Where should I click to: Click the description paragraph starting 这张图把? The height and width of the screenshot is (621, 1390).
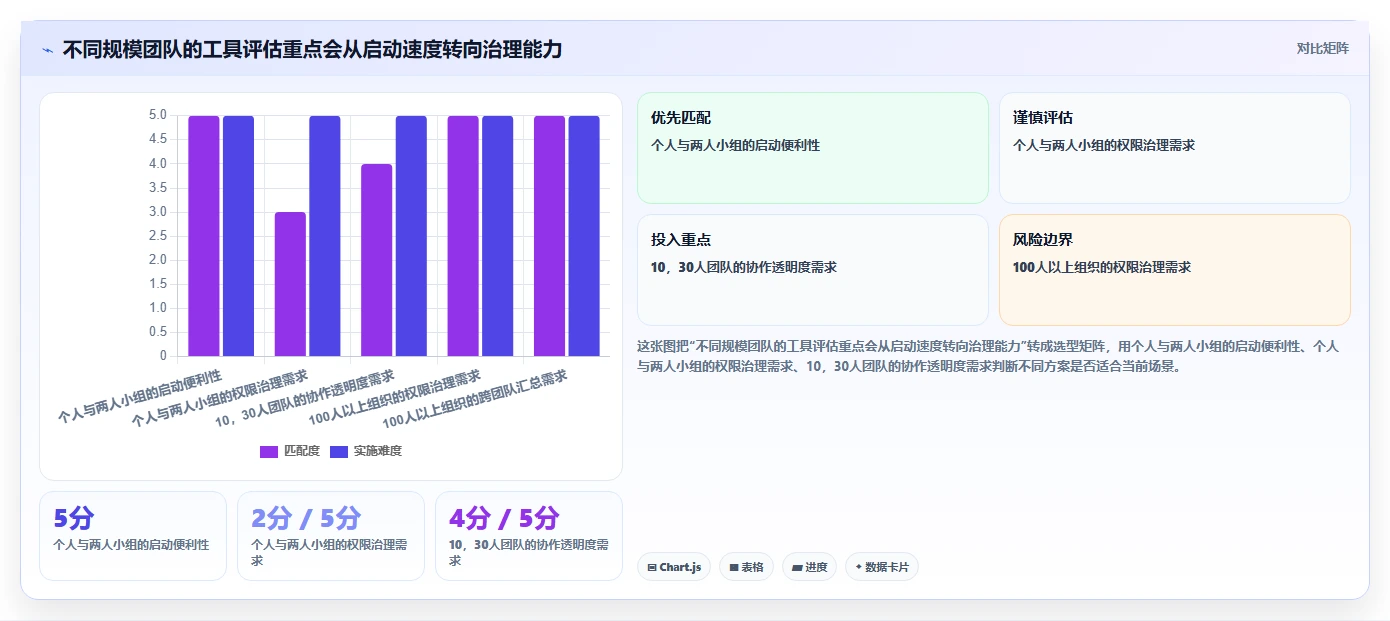988,356
